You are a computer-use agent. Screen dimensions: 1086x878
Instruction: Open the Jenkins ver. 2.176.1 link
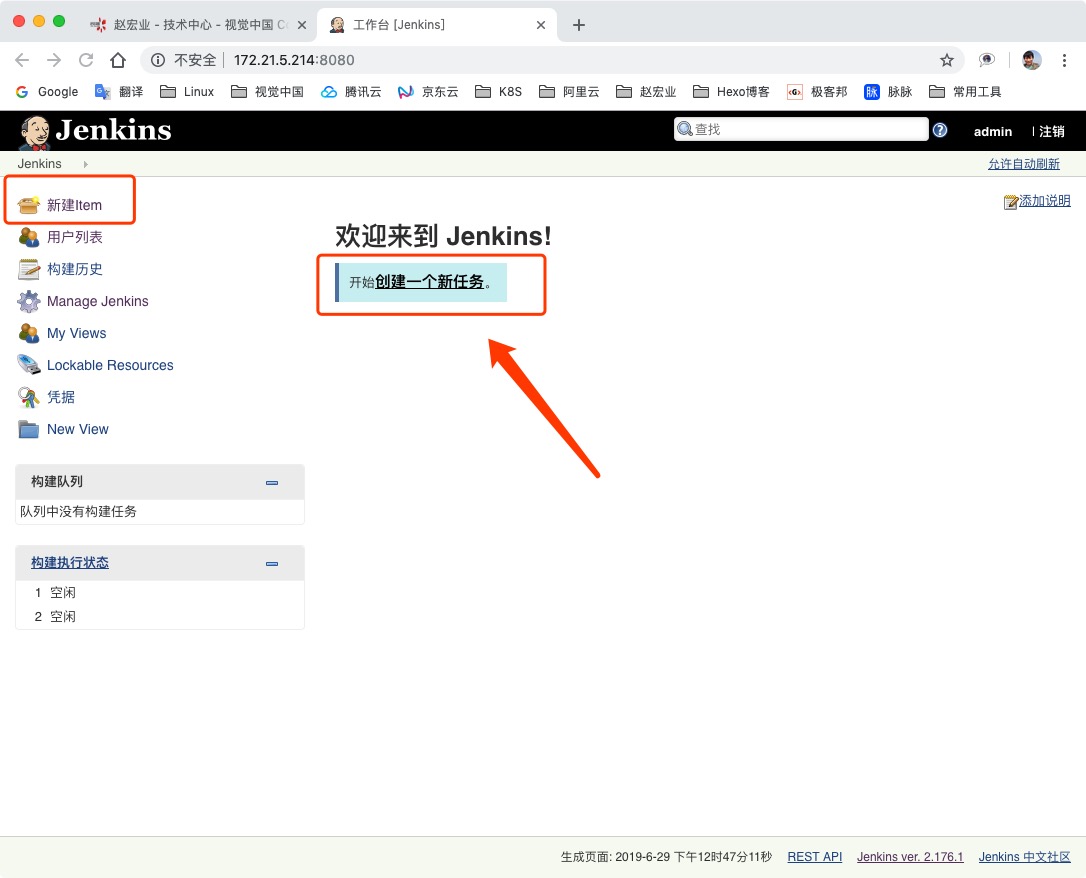point(910,857)
